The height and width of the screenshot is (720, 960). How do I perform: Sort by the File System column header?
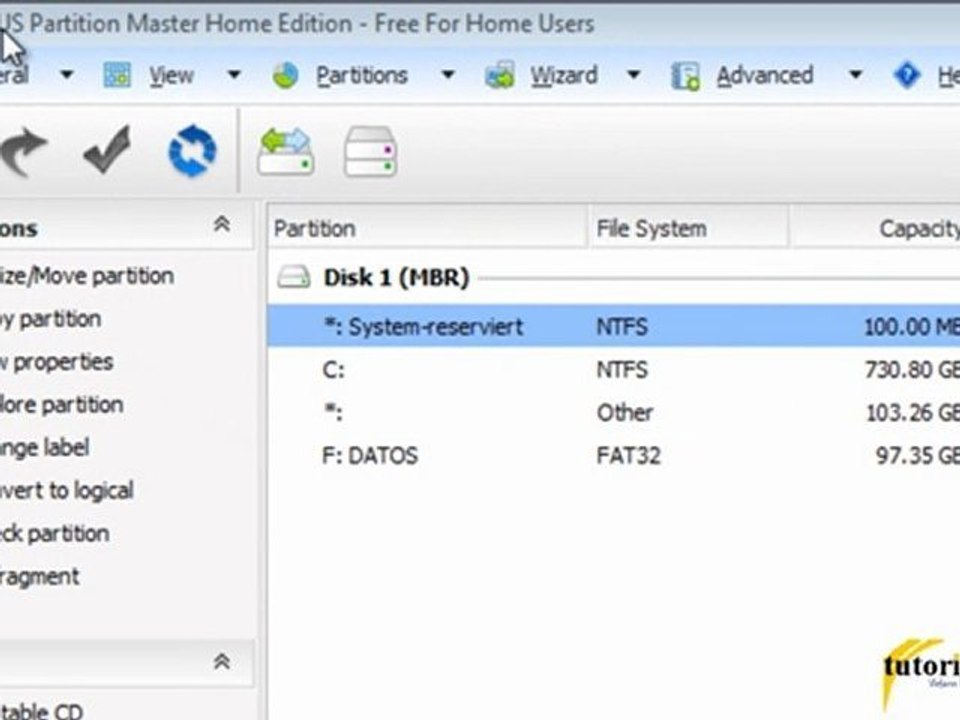[688, 228]
